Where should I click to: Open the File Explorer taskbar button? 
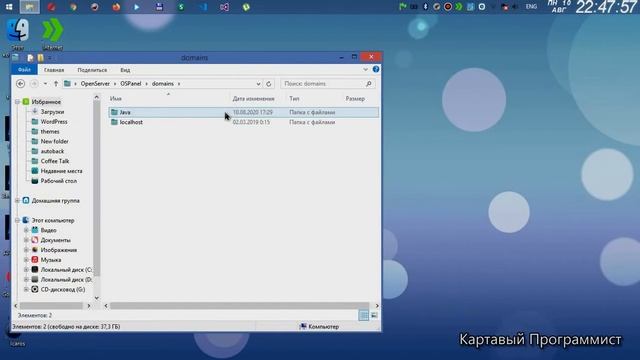tap(29, 7)
